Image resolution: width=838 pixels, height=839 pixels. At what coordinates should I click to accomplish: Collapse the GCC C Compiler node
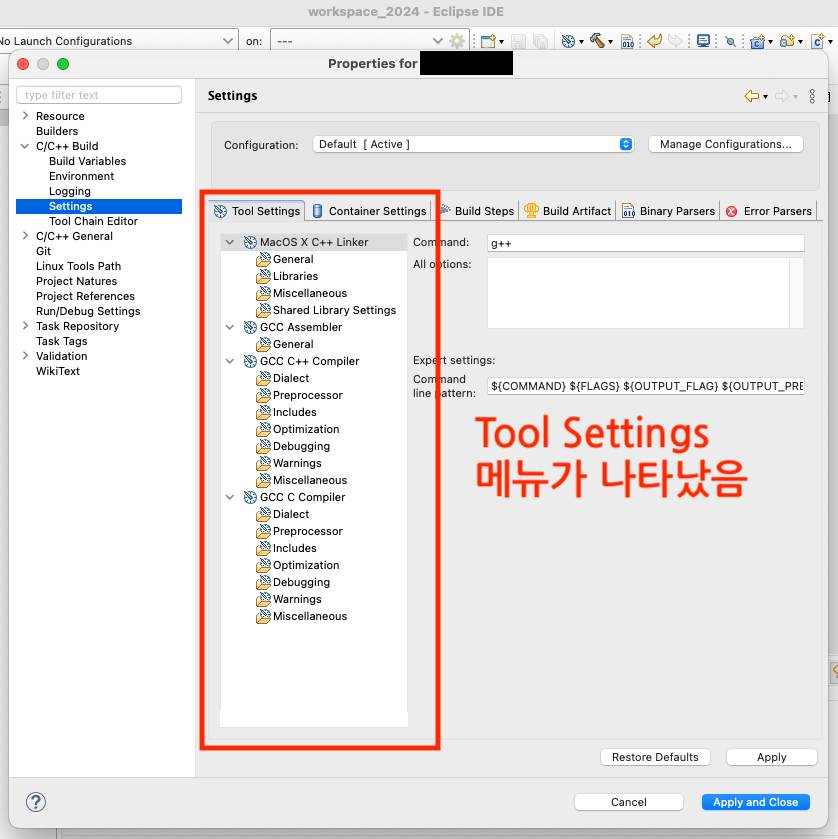click(230, 497)
